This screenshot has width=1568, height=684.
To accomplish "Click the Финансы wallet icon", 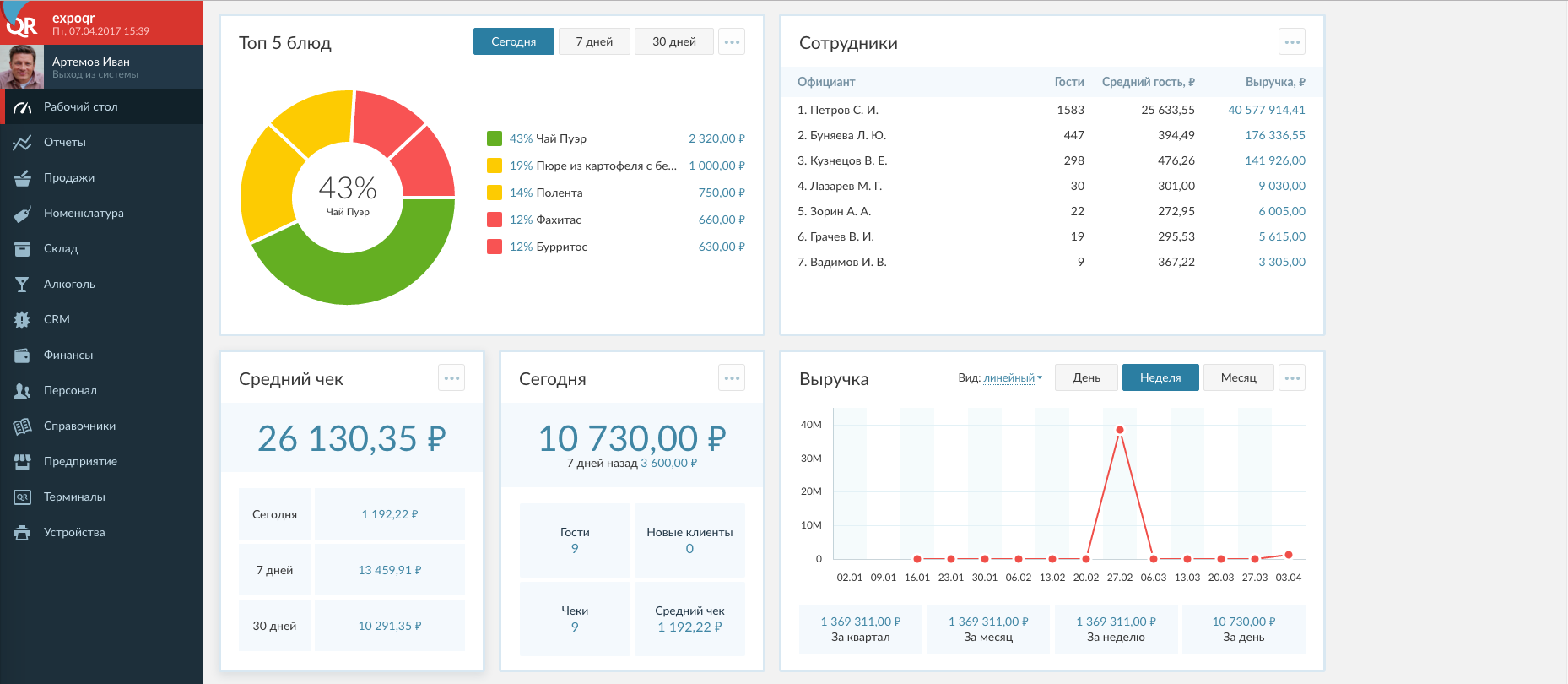I will tap(22, 356).
